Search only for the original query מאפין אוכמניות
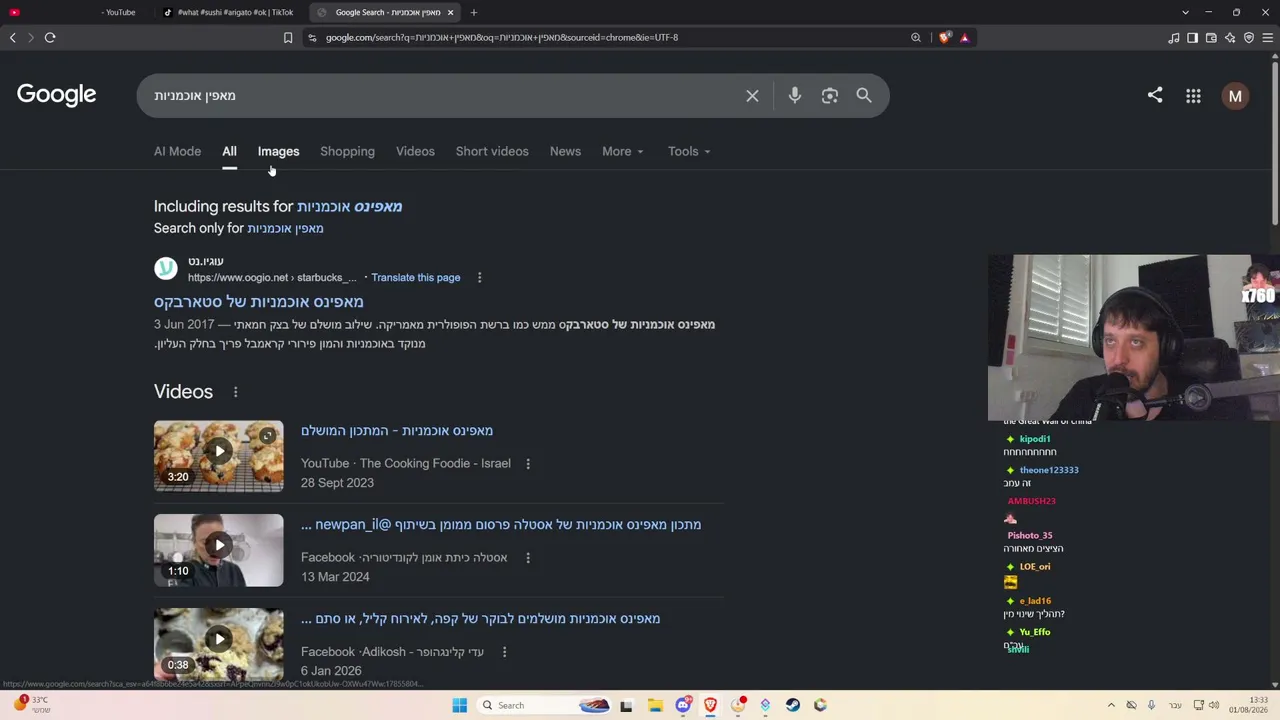 [285, 229]
